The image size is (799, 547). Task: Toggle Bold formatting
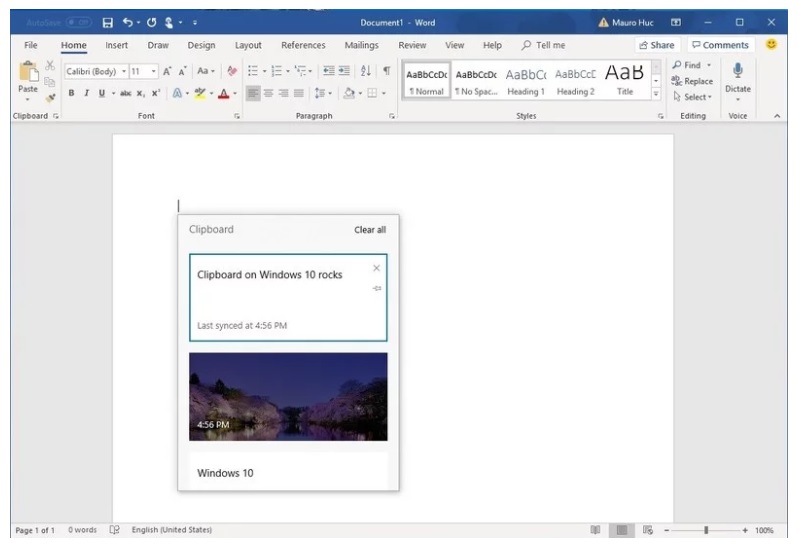click(71, 93)
